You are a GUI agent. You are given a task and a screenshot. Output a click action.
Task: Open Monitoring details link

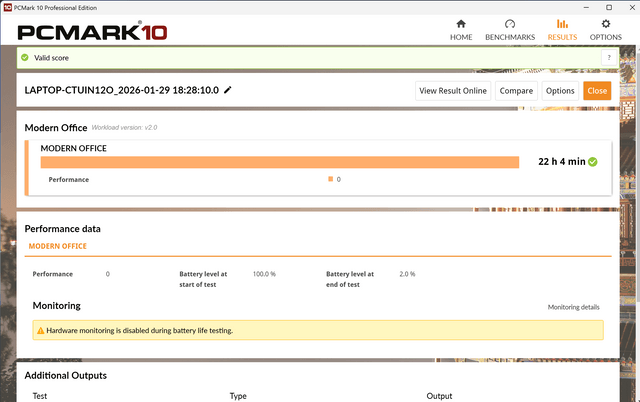(573, 307)
